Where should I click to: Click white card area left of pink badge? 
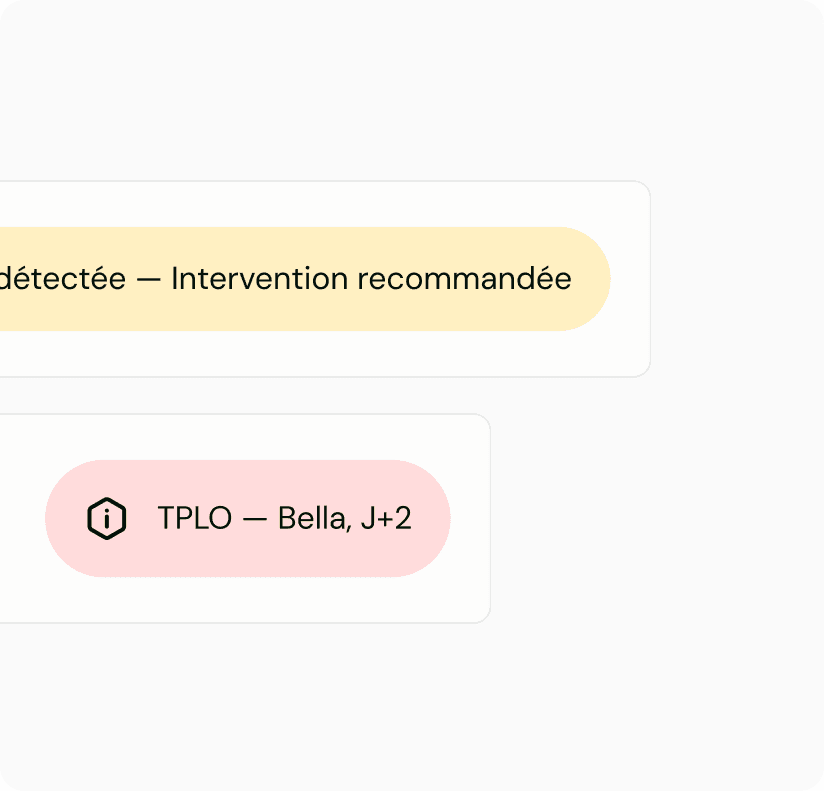[x=22, y=519]
